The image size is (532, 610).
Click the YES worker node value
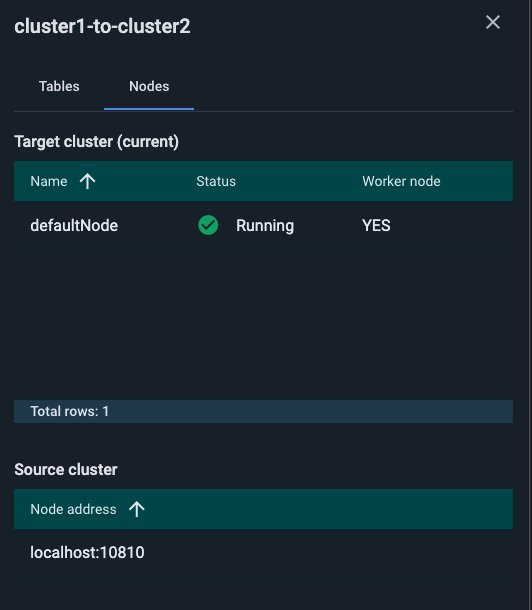pyautogui.click(x=376, y=226)
